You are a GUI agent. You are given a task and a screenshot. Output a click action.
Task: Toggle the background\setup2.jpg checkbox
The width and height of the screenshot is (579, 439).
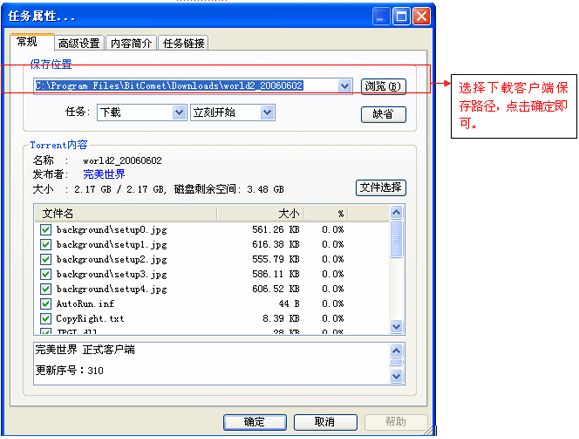coord(45,259)
